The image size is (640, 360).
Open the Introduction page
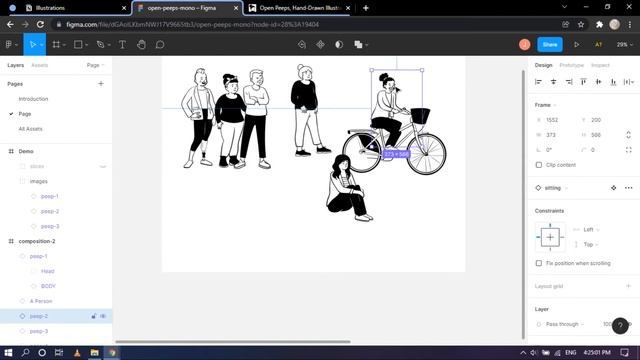pyautogui.click(x=33, y=99)
